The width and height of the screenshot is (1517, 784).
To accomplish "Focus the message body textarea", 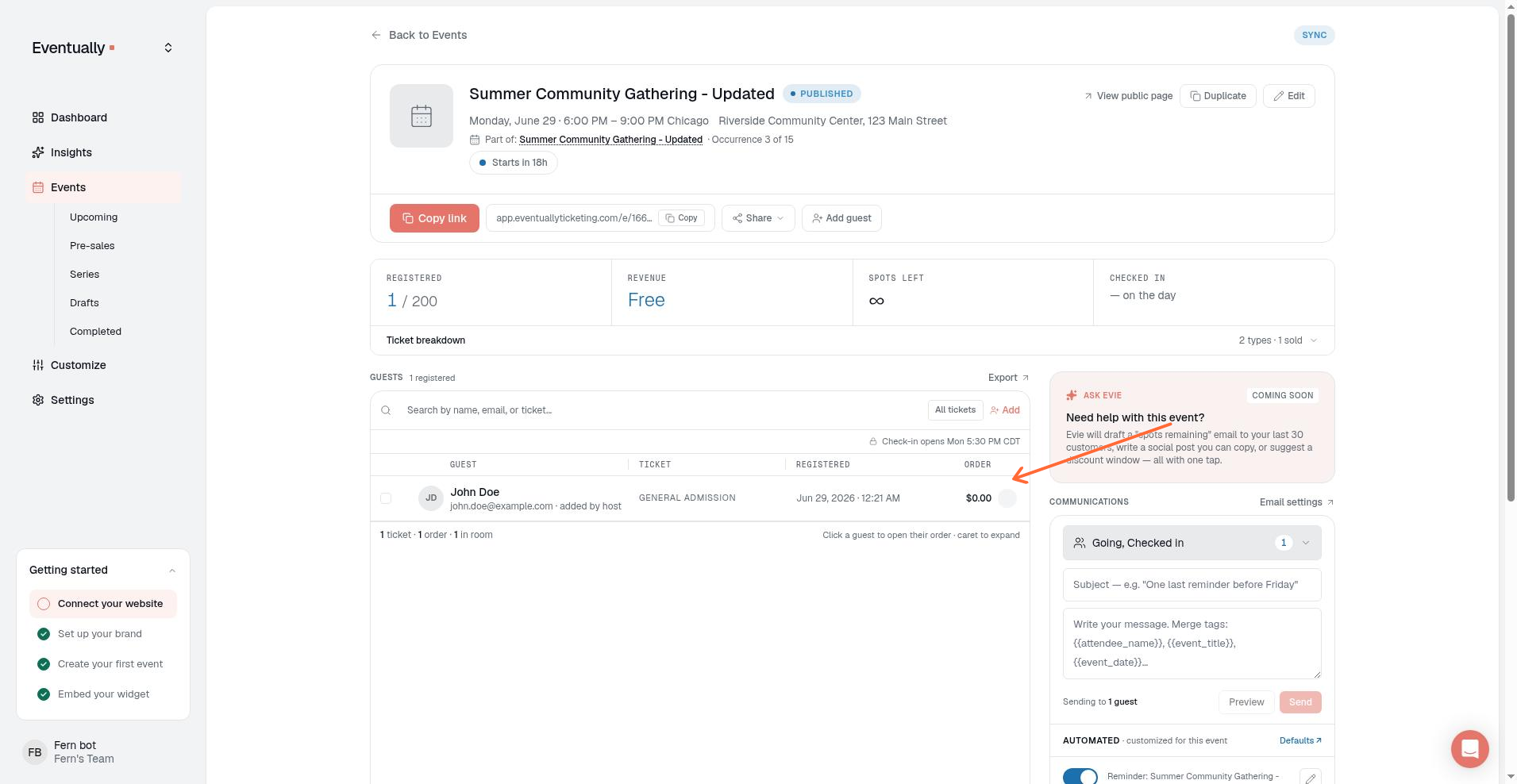I will pos(1192,644).
